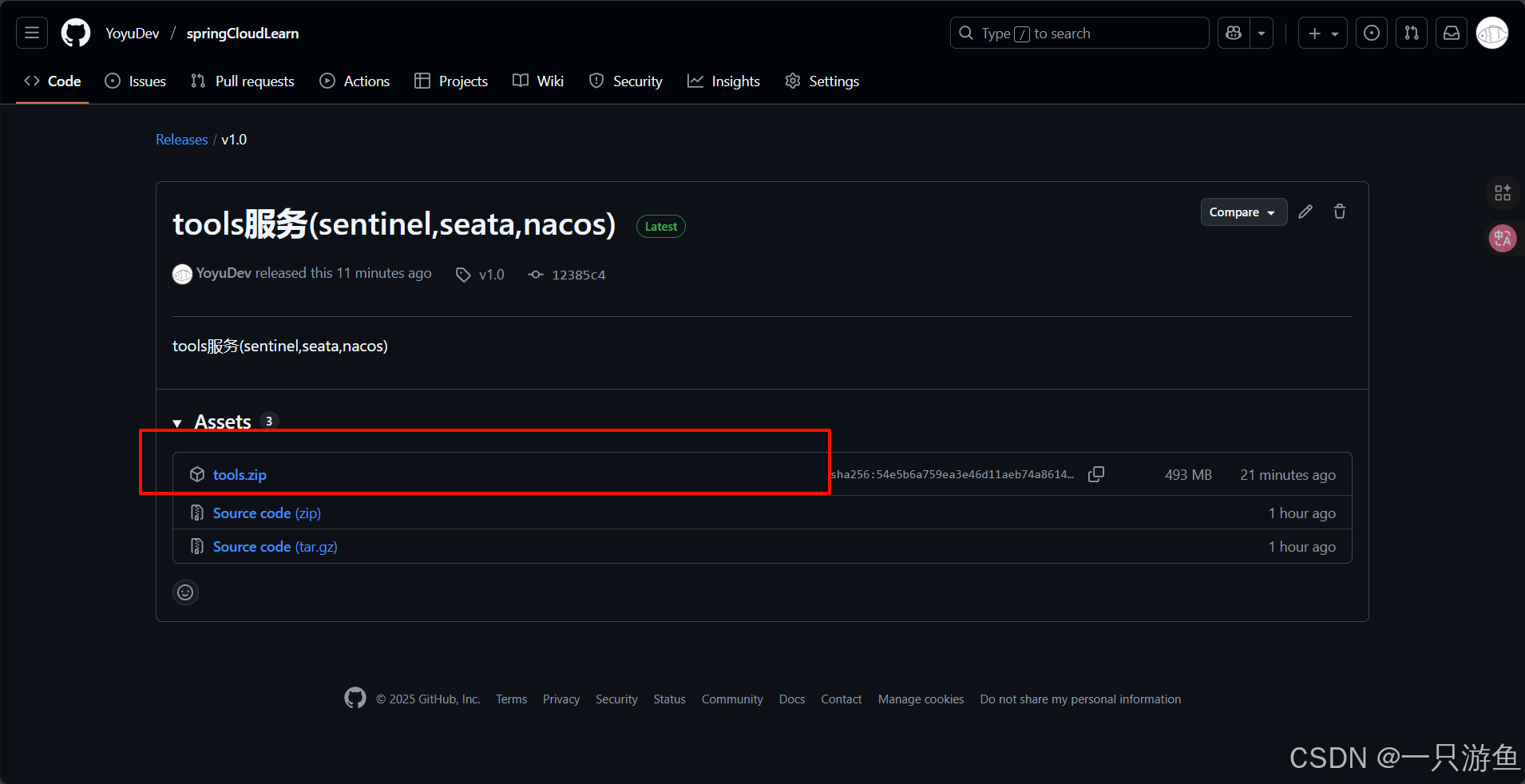Image resolution: width=1525 pixels, height=784 pixels.
Task: Switch to the Code tab
Action: (x=53, y=81)
